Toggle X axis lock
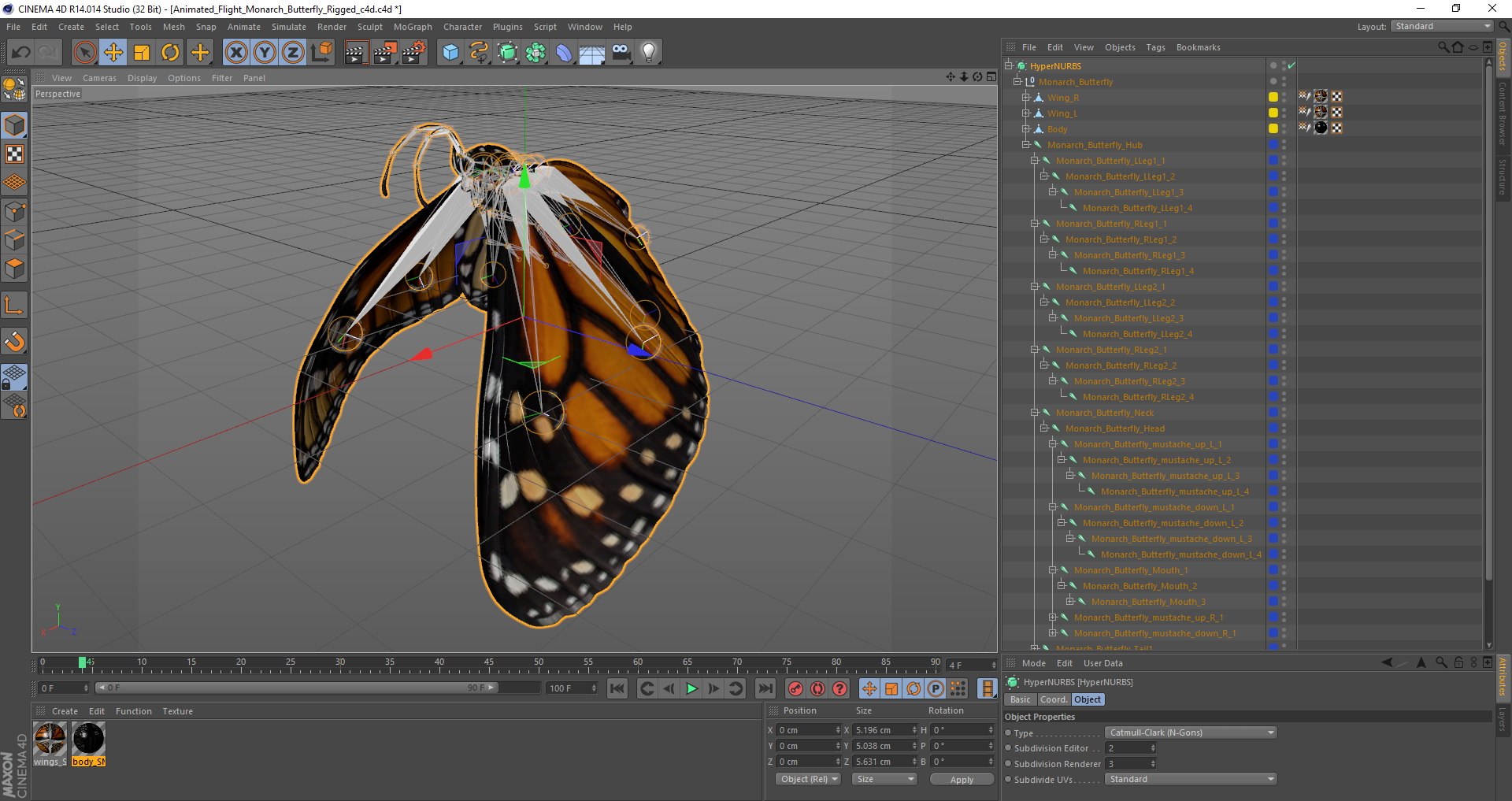Screen dimensions: 1512x801 236,53
